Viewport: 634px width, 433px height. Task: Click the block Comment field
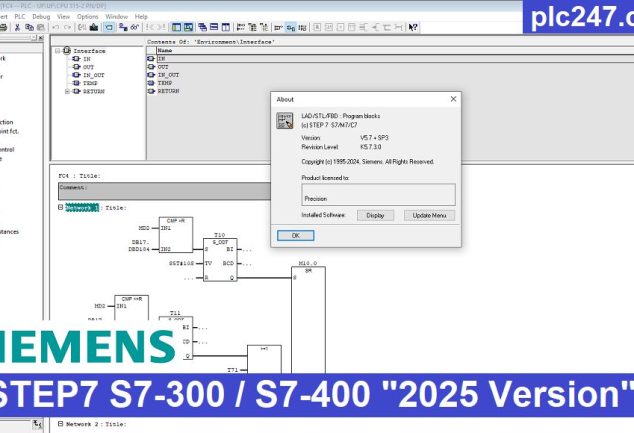pyautogui.click(x=165, y=191)
